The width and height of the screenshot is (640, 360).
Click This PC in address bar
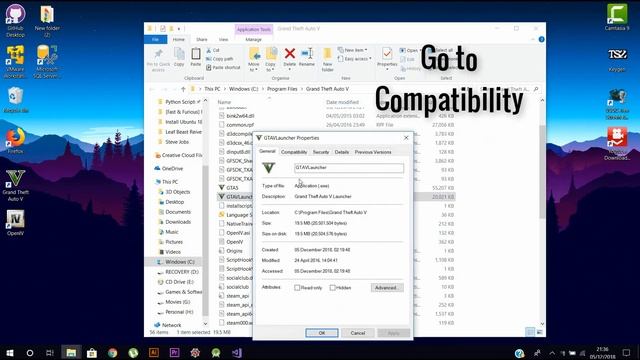212,89
